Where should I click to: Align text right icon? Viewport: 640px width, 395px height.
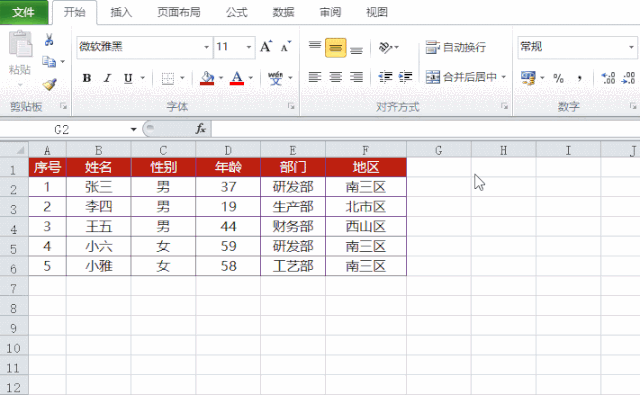click(356, 77)
